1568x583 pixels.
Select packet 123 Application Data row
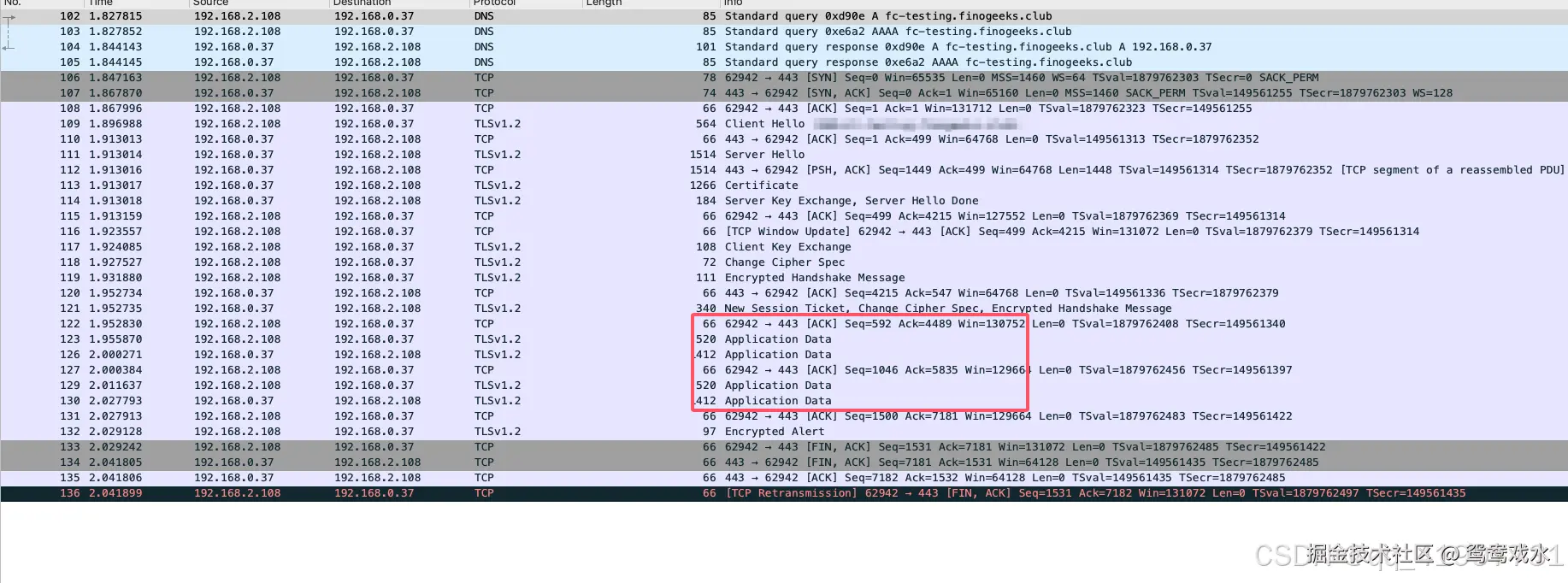(x=784, y=339)
